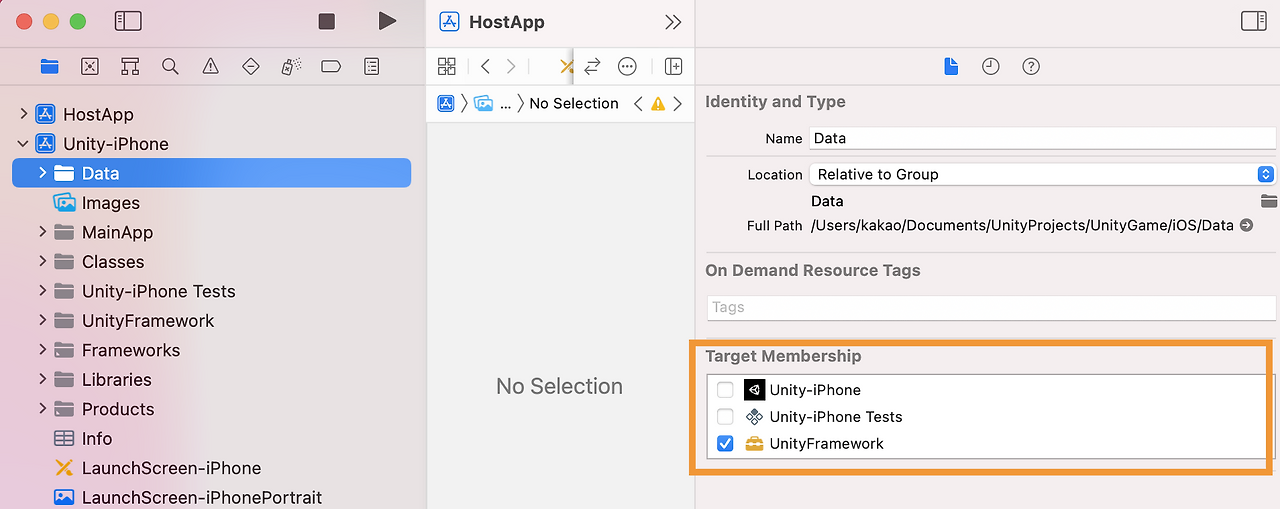Select Unity-iPhone project in navigator
Viewport: 1280px width, 509px height.
click(x=115, y=144)
